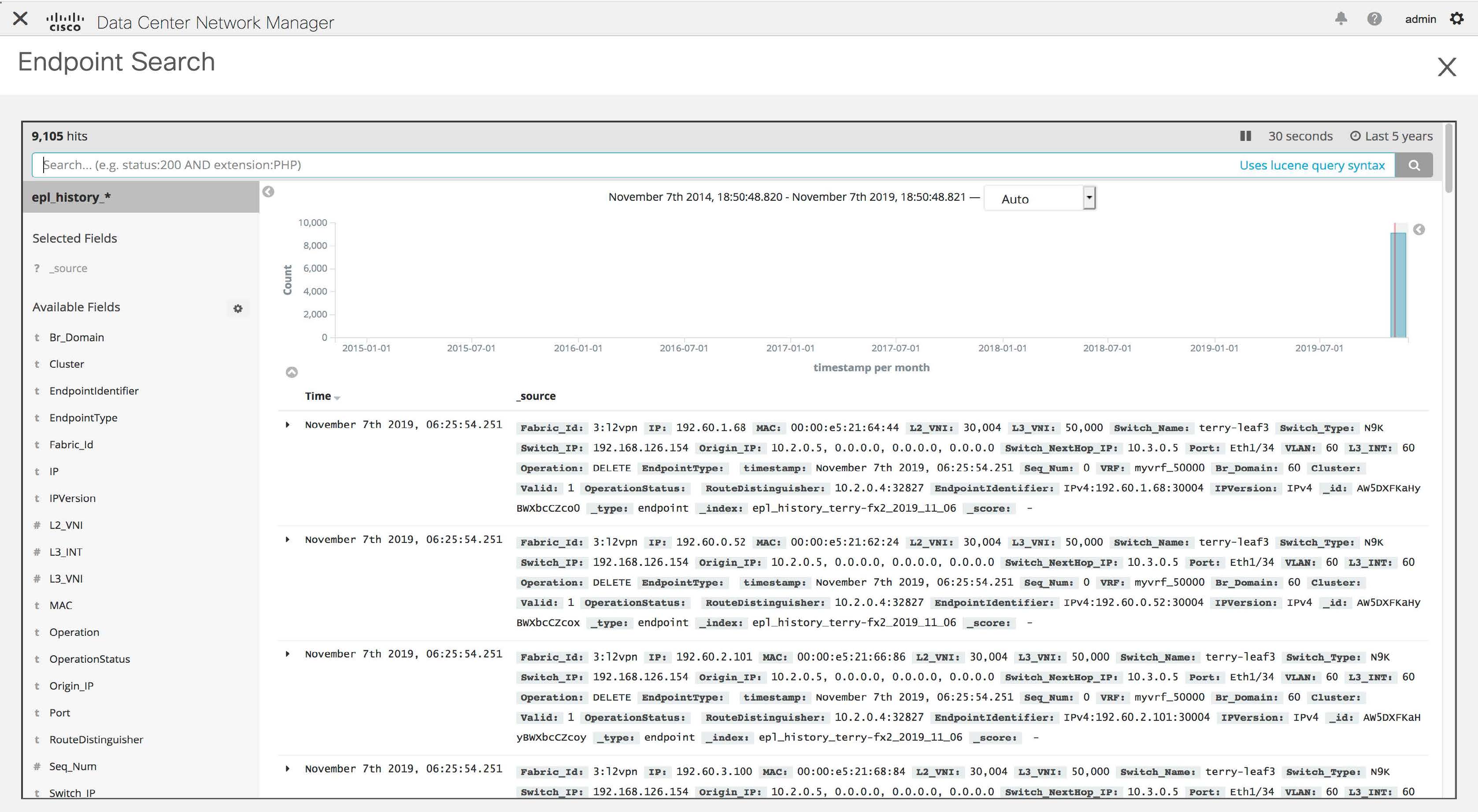Expand the 192.60.1.68 result row
Image resolution: width=1478 pixels, height=812 pixels.
[x=288, y=425]
